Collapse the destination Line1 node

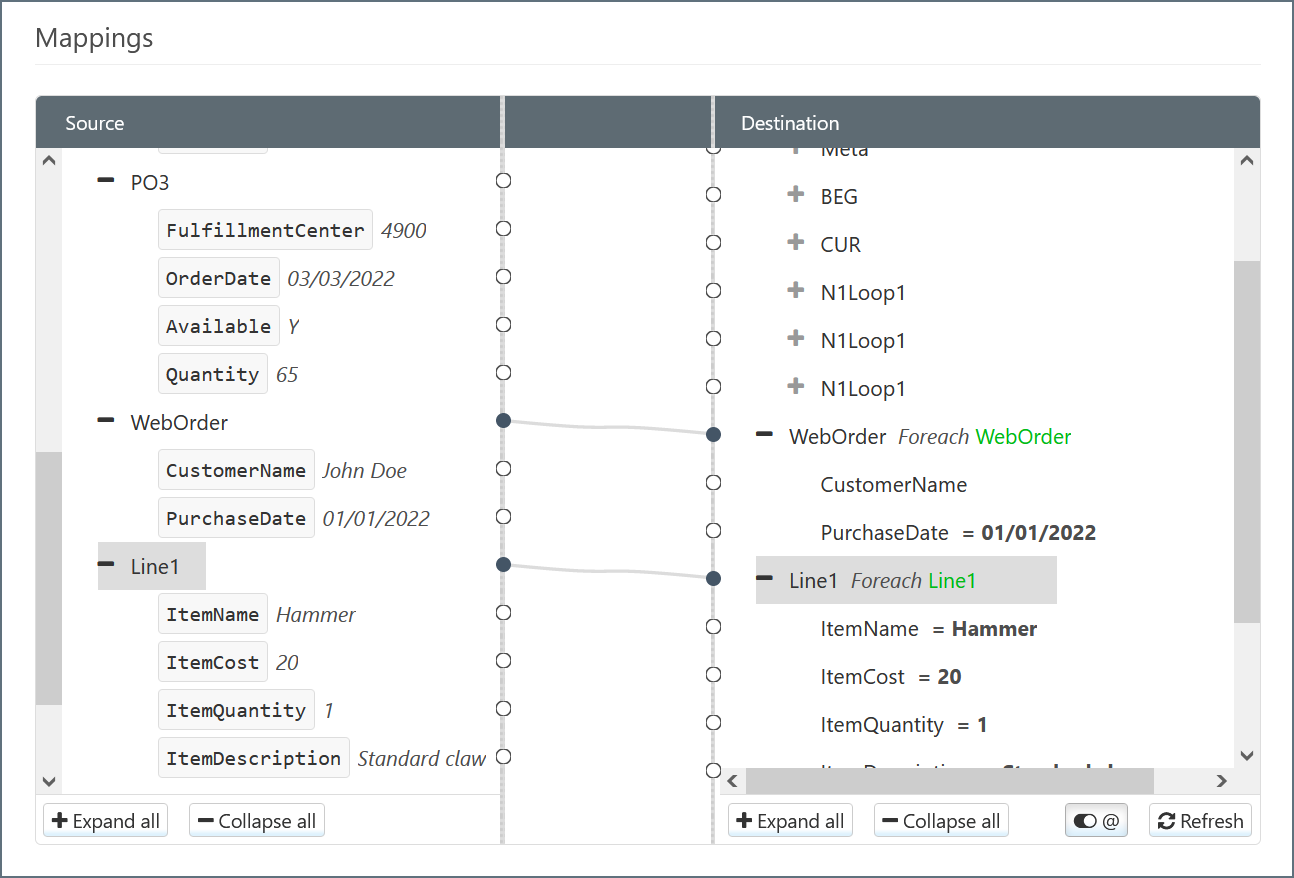764,579
